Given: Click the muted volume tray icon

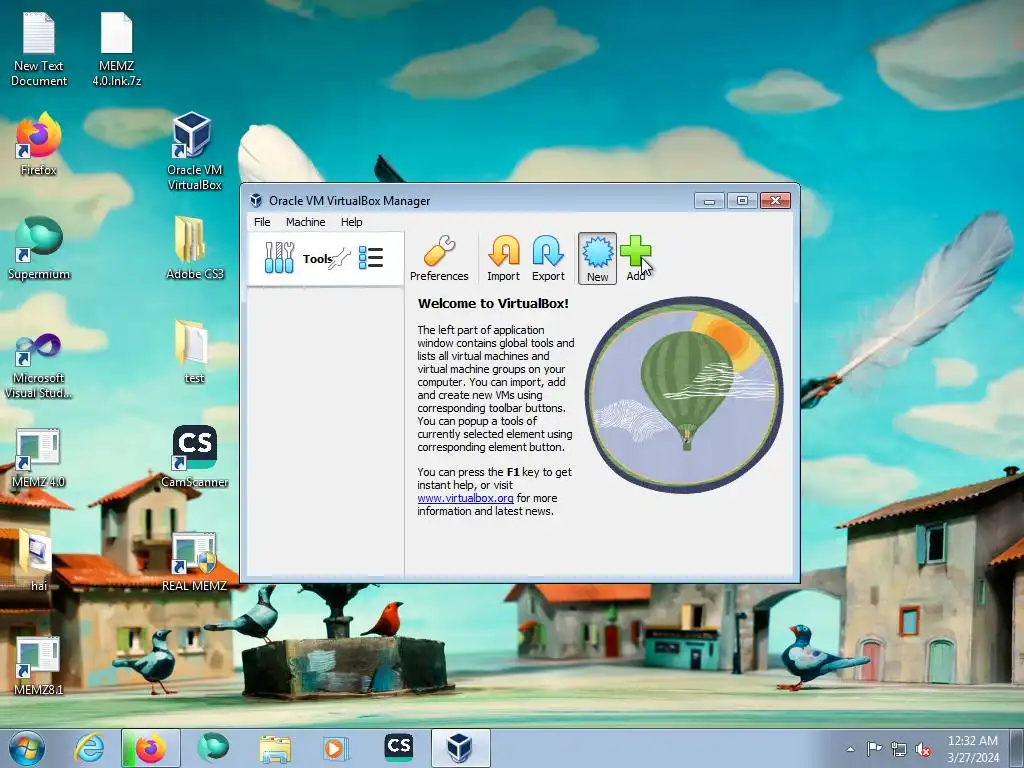Looking at the screenshot, I should [x=923, y=749].
